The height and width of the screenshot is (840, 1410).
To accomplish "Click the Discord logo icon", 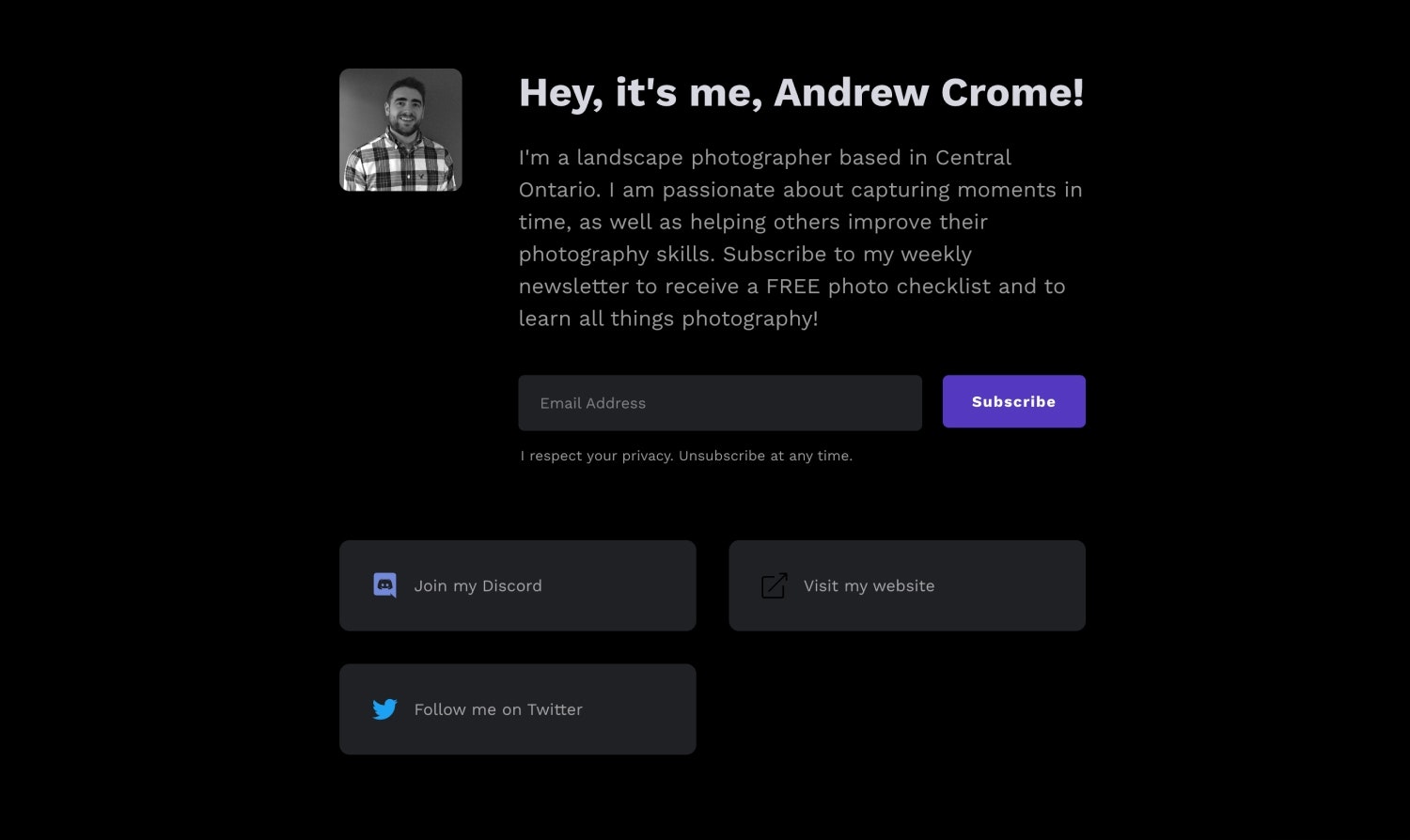I will [384, 585].
